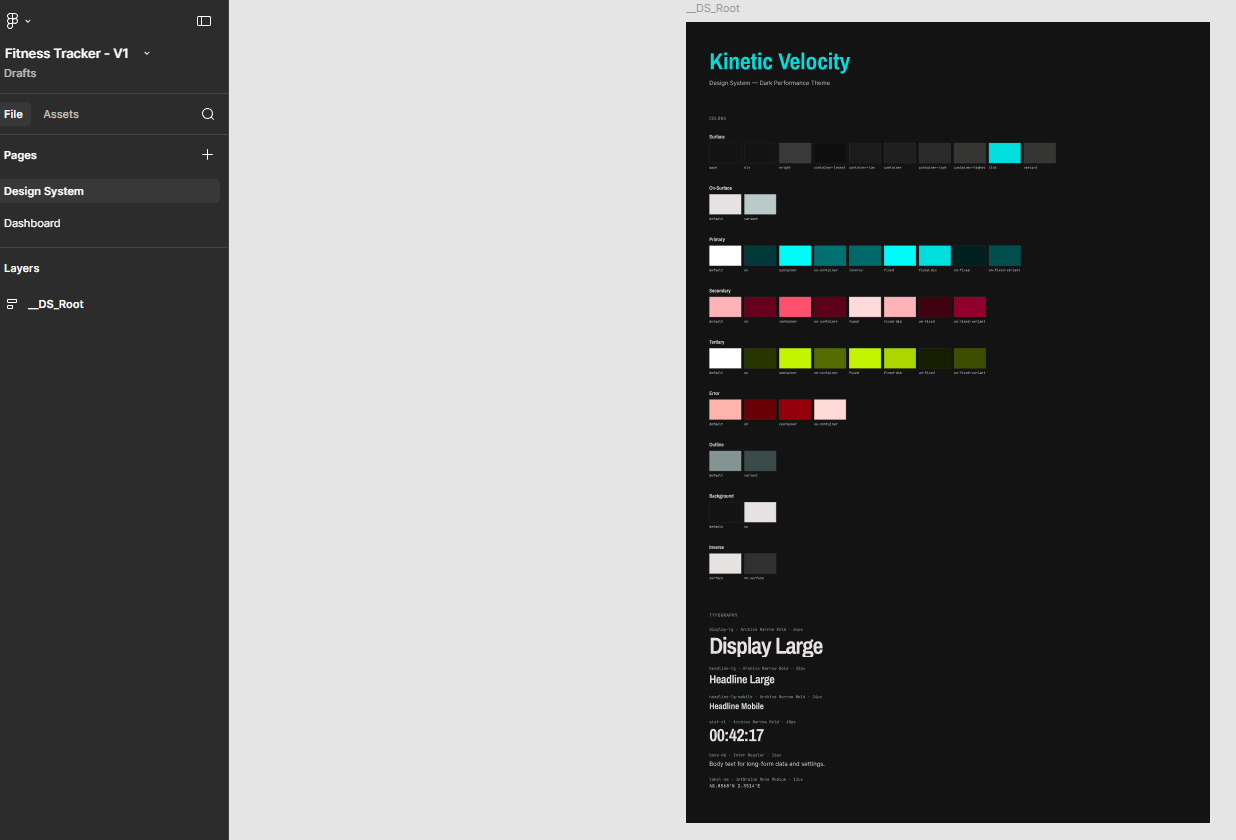Select the Tertiary fixed-dim swatch

[x=900, y=358]
